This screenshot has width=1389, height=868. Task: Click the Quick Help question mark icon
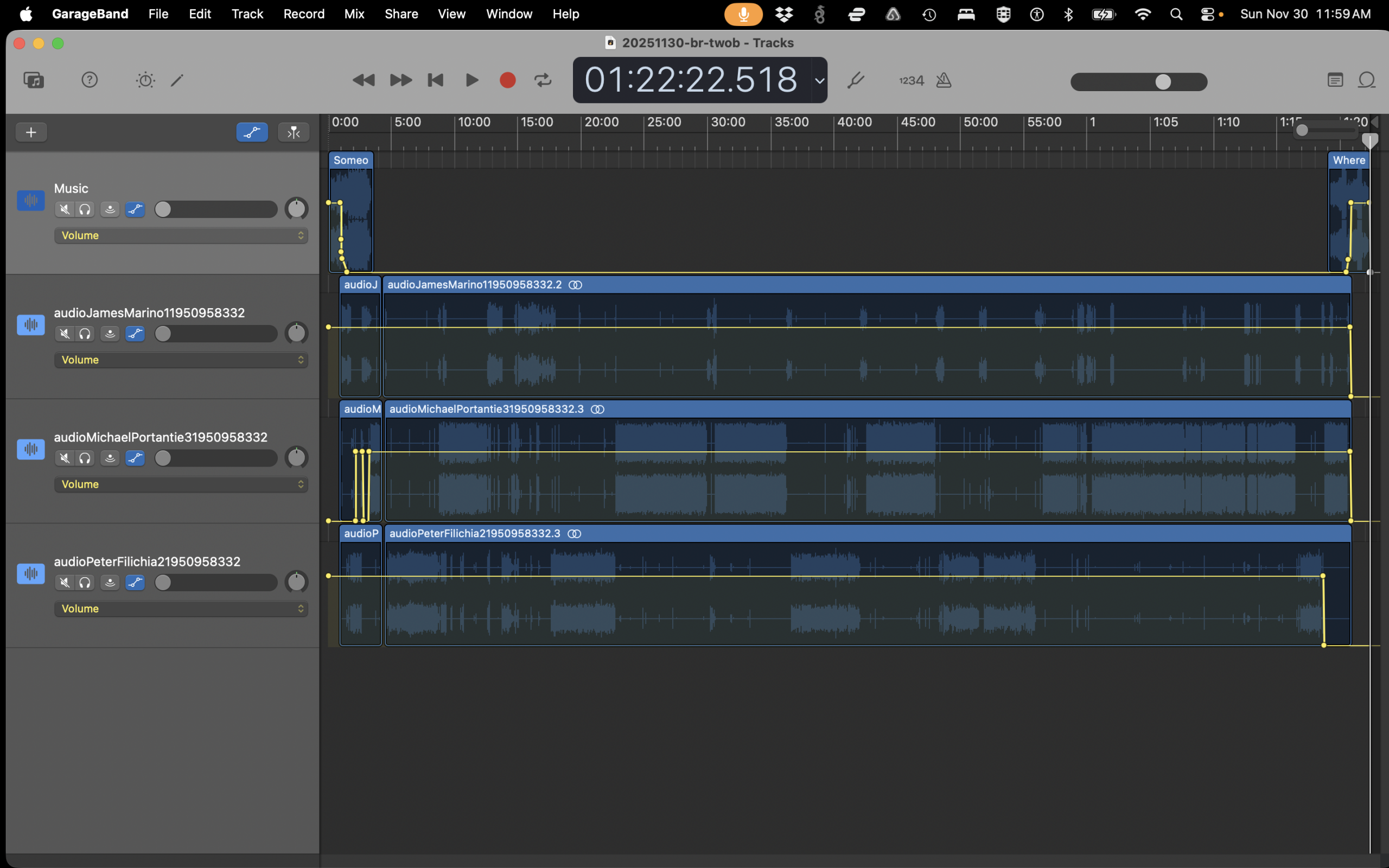(90, 80)
